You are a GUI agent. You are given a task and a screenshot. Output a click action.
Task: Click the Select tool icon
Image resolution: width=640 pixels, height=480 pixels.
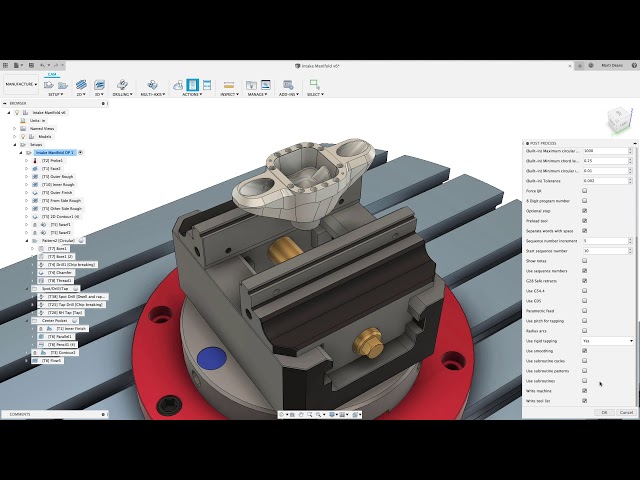click(x=315, y=84)
